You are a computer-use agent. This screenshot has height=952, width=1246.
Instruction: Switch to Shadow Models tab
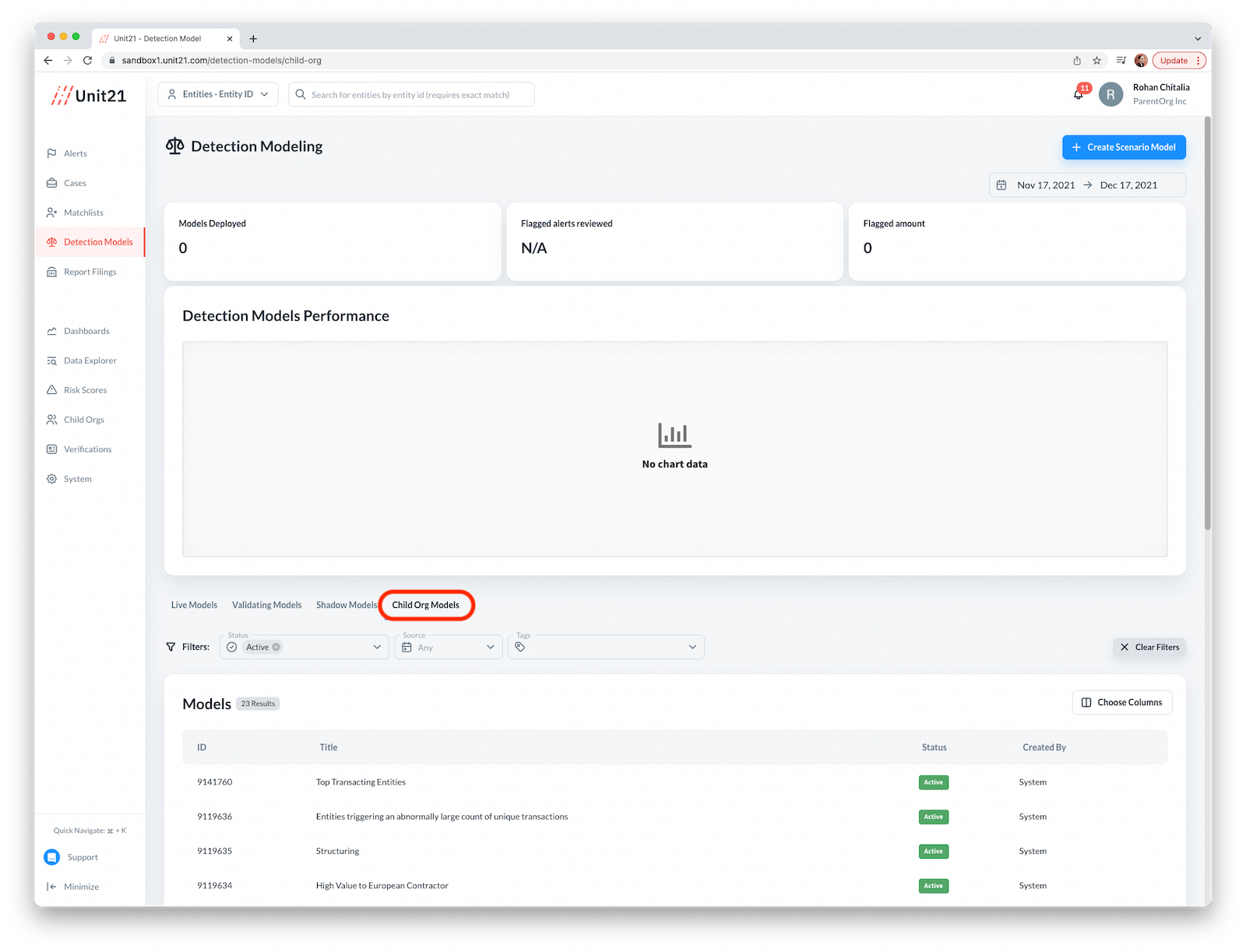(346, 605)
